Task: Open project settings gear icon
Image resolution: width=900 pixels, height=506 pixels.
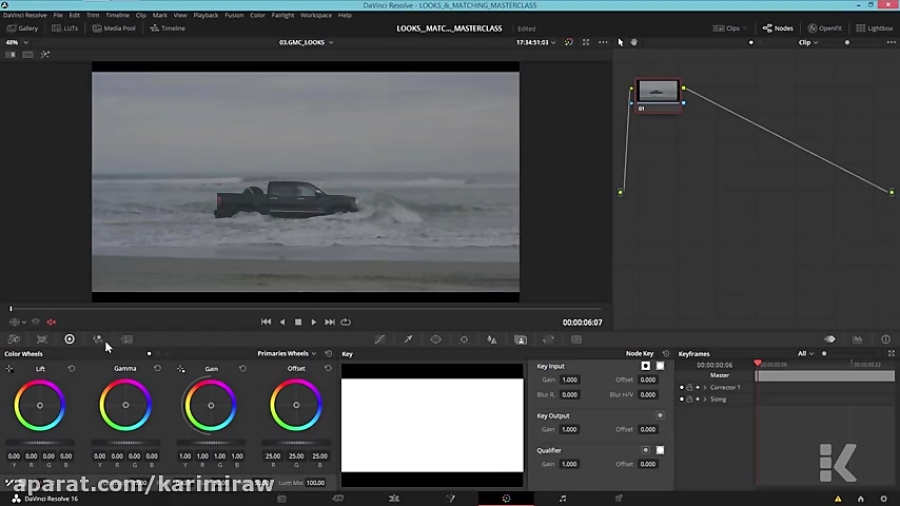Action: [x=883, y=498]
